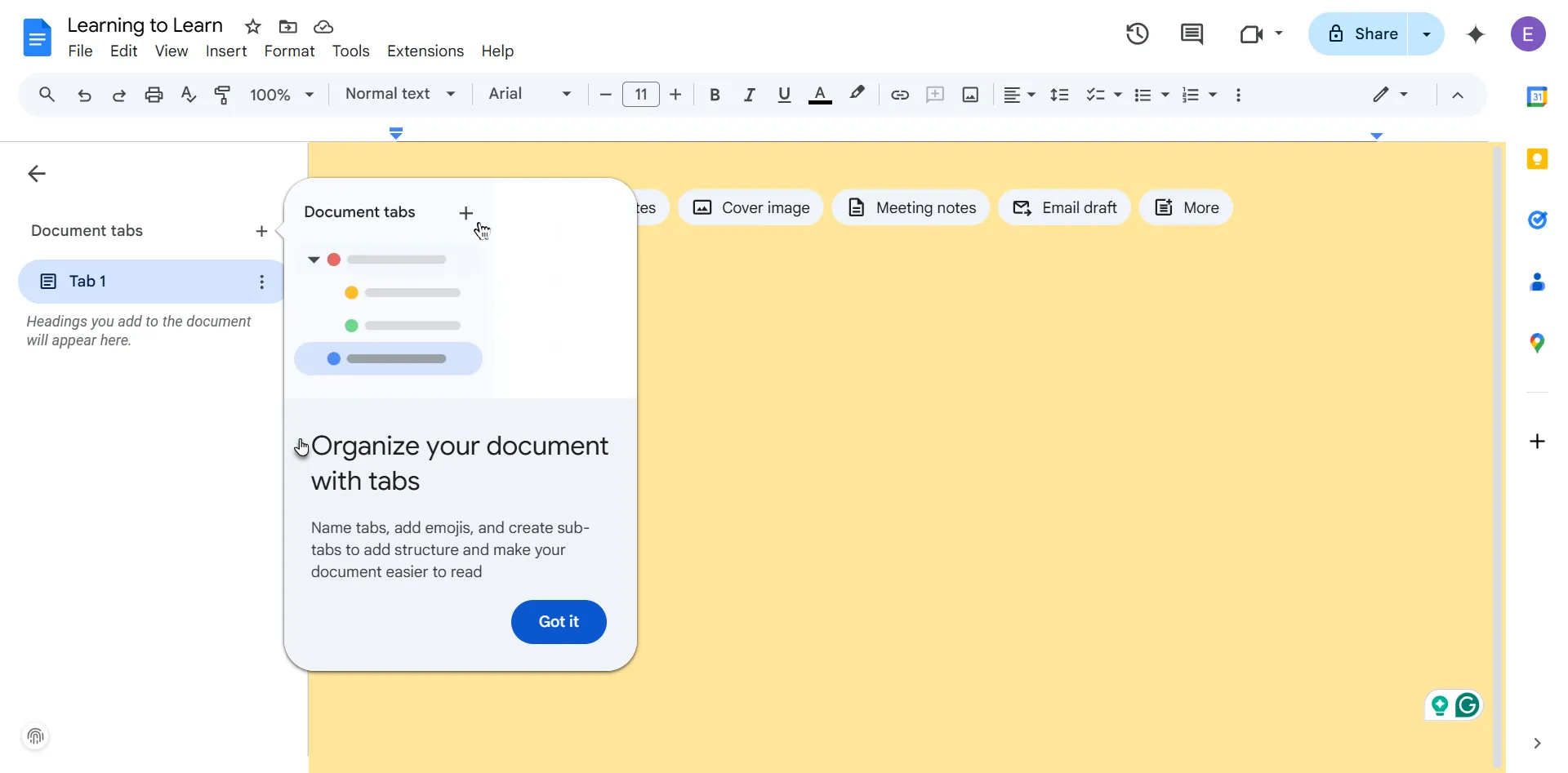Open the Keep notes panel

click(x=1539, y=159)
